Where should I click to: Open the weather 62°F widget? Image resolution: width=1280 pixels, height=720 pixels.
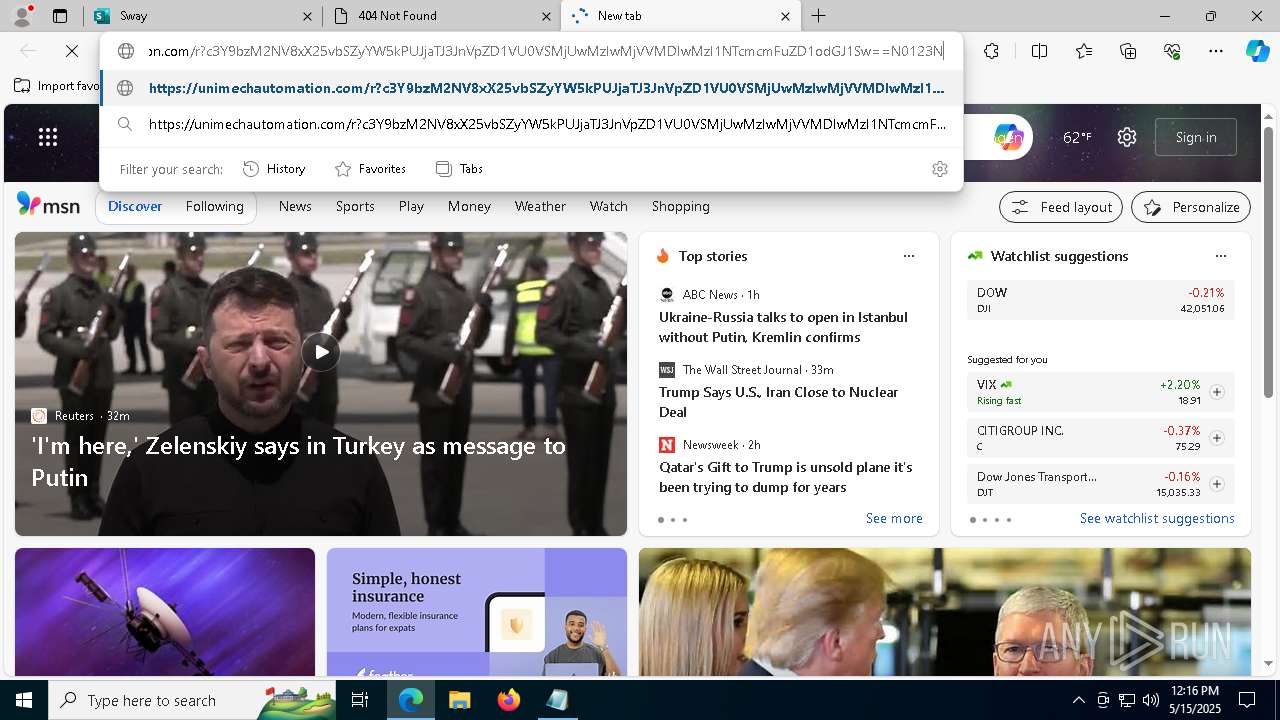pos(1077,137)
